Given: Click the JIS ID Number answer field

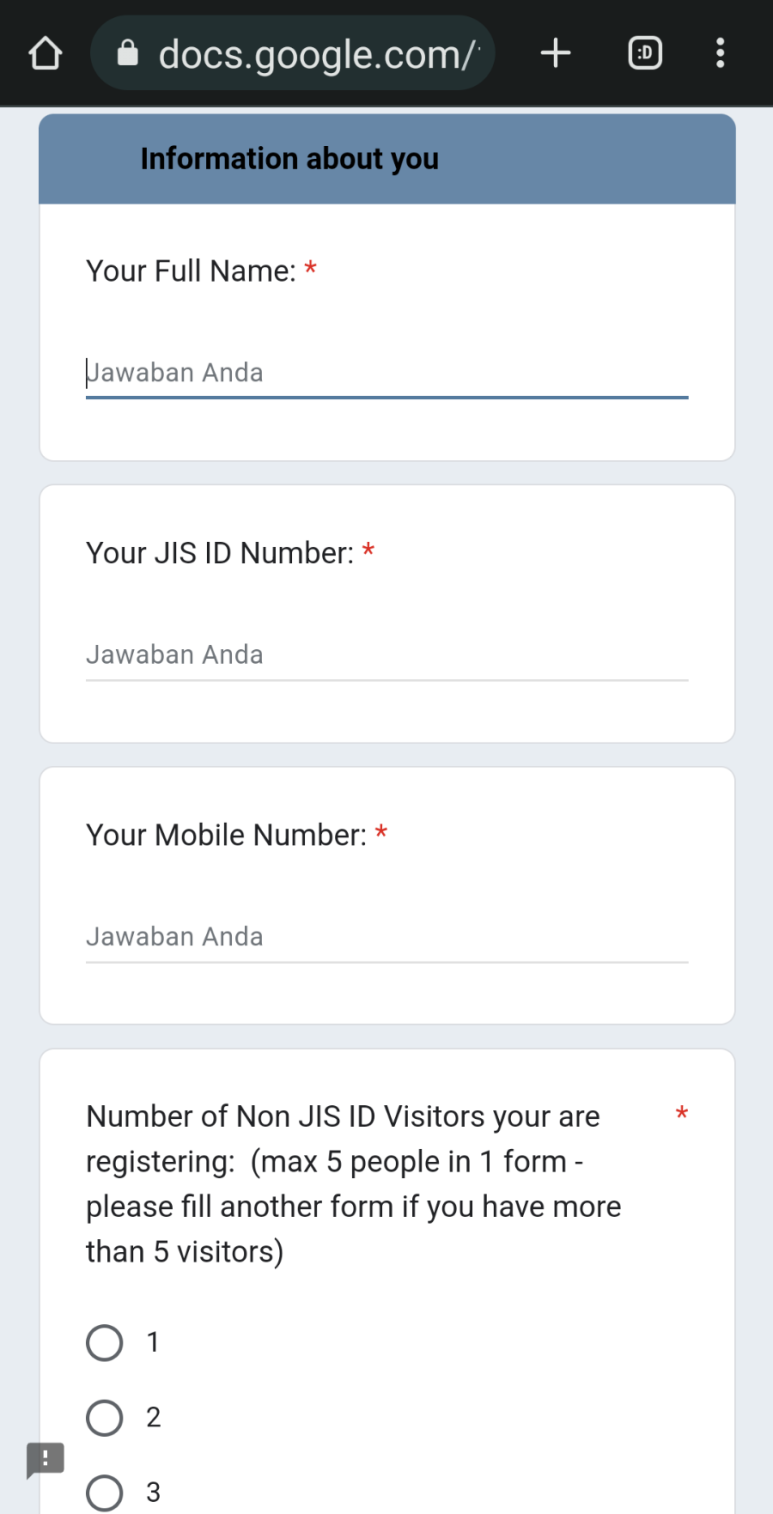Looking at the screenshot, I should coord(387,655).
